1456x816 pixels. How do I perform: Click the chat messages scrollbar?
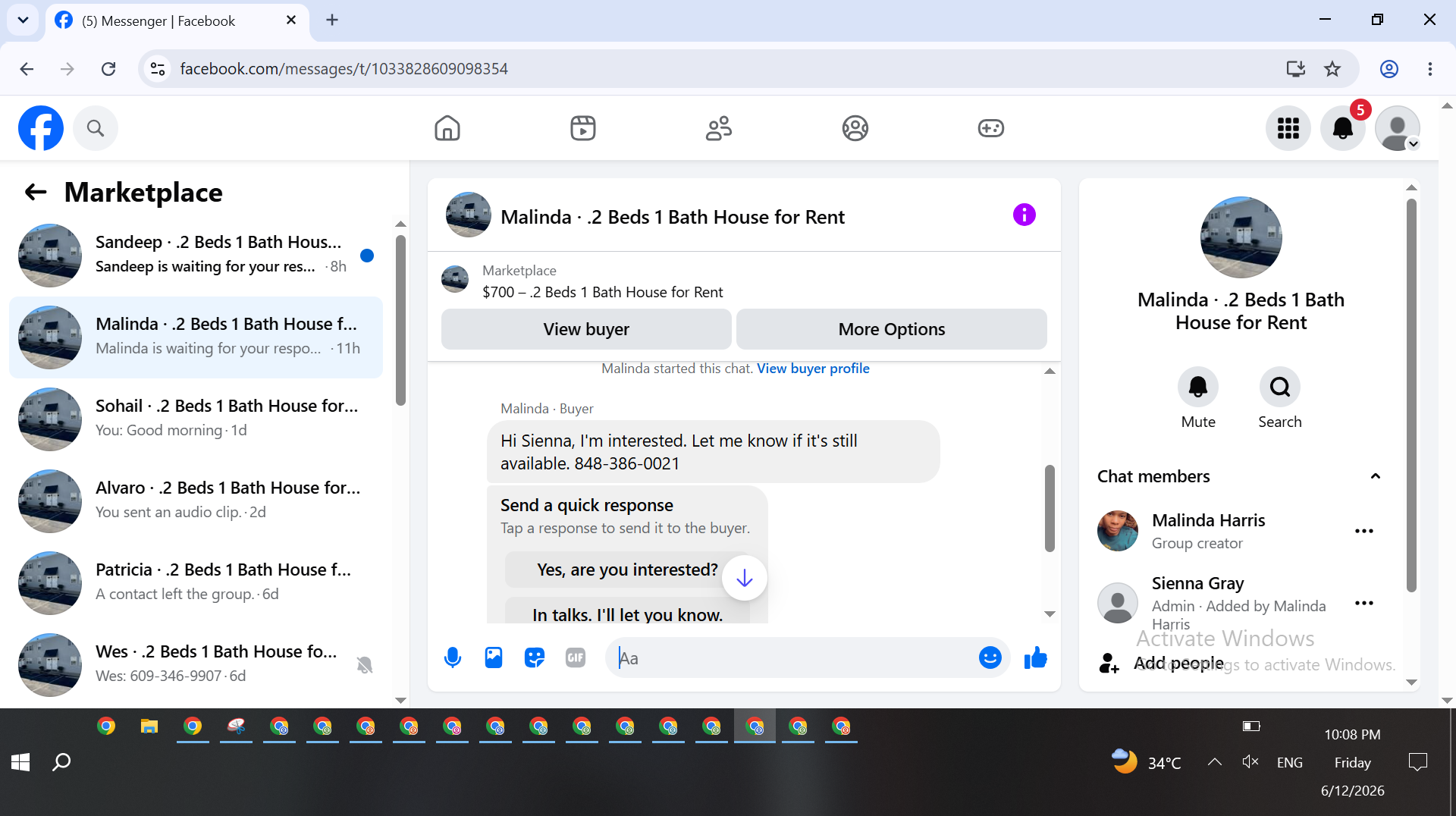1050,508
